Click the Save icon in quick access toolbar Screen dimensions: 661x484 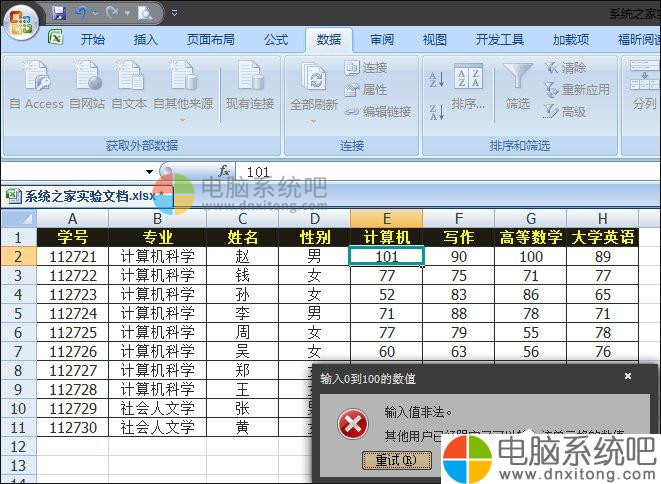tap(59, 13)
